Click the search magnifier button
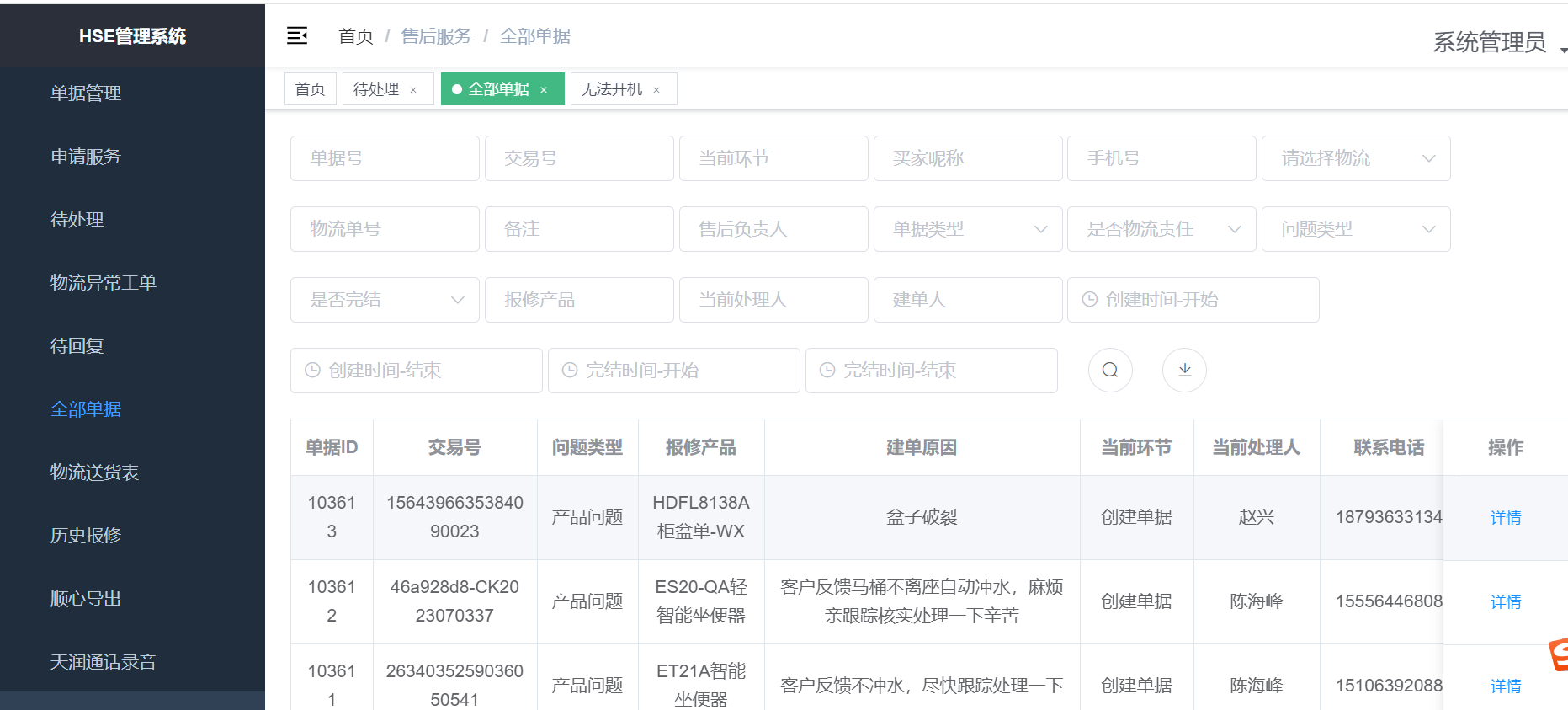Image resolution: width=1568 pixels, height=710 pixels. (1110, 370)
